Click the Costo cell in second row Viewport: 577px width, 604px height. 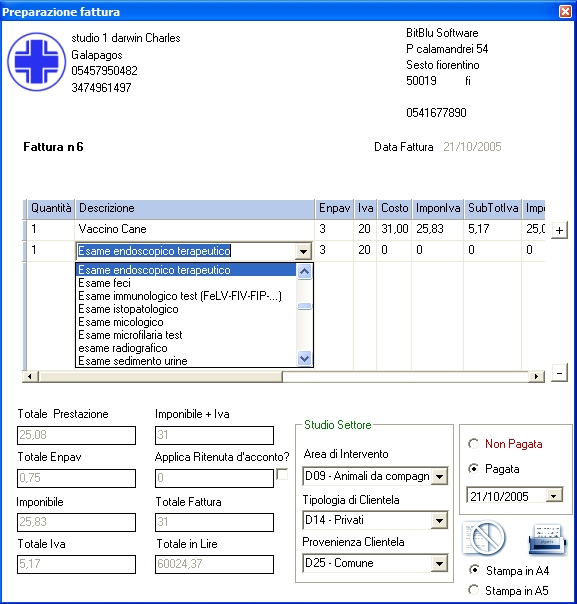[x=394, y=250]
